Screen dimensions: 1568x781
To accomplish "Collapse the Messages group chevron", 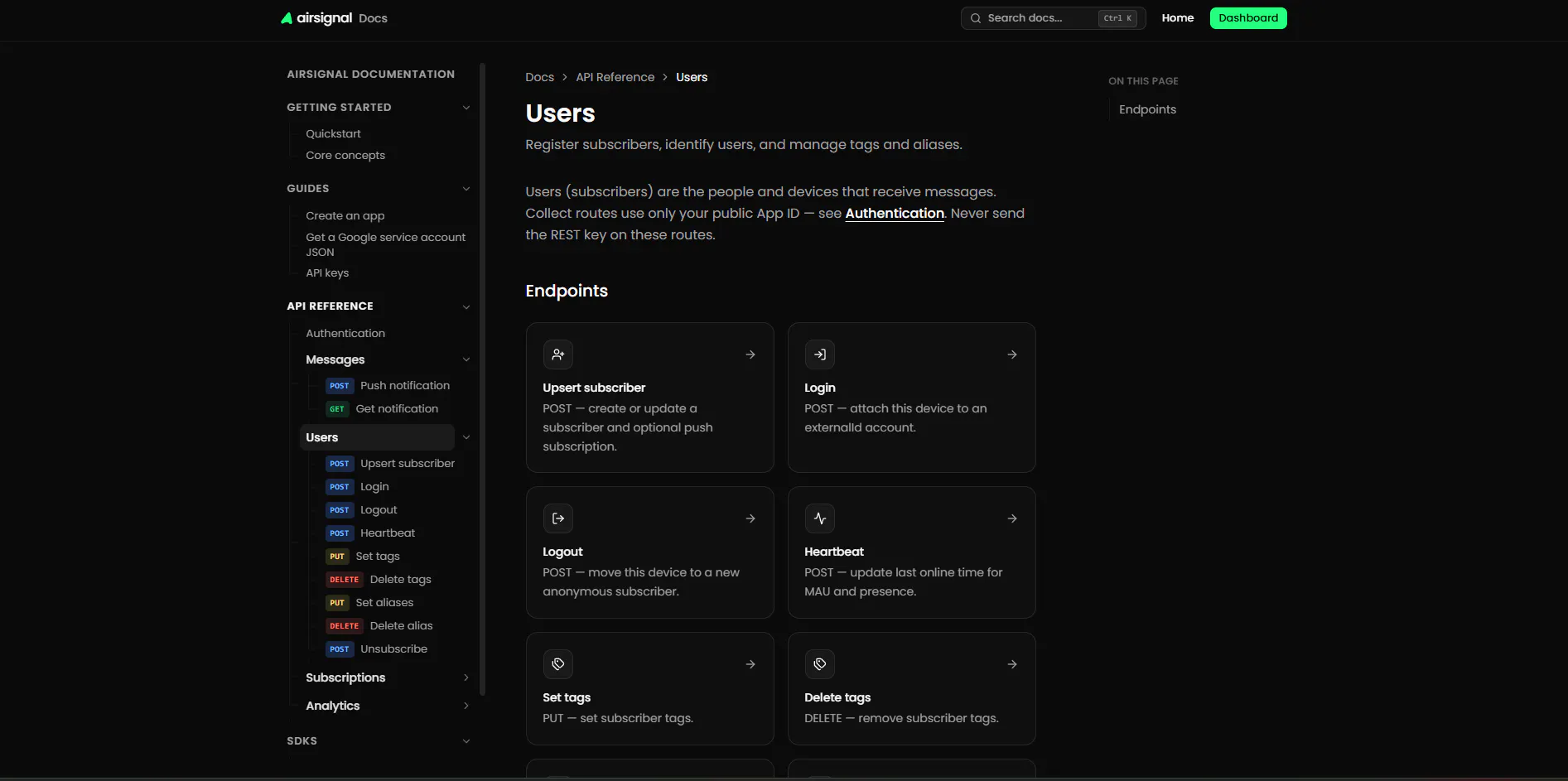I will pyautogui.click(x=466, y=359).
